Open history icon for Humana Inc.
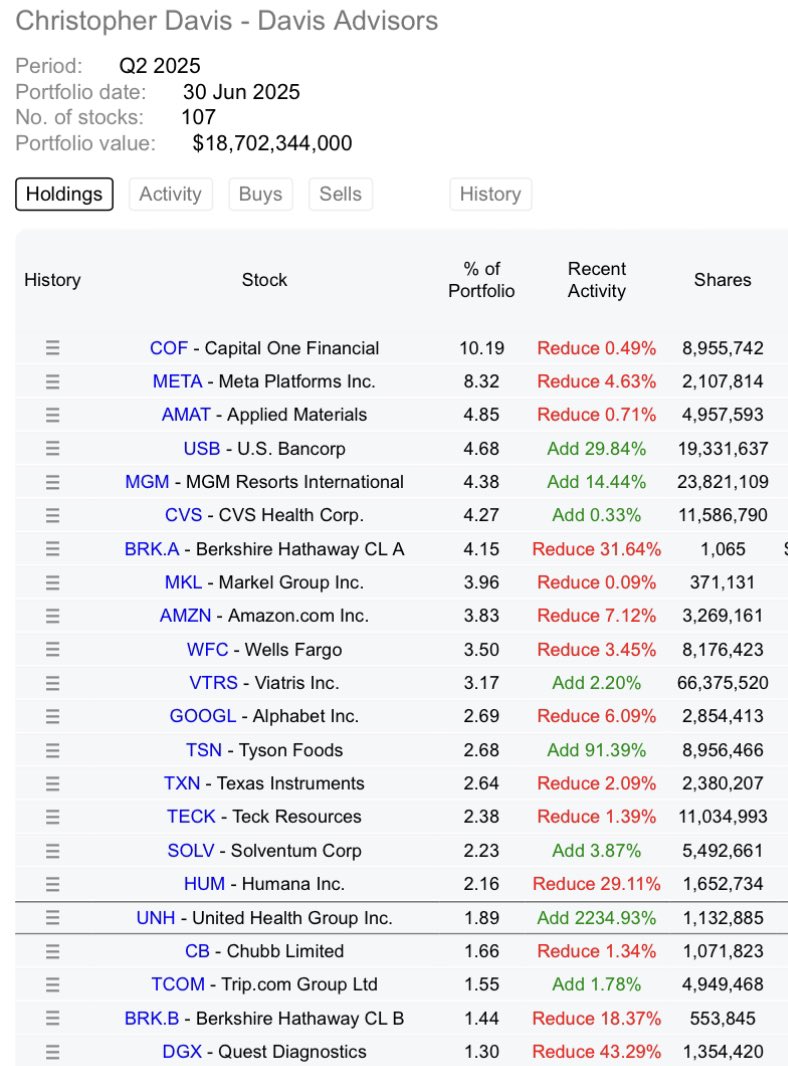The height and width of the screenshot is (1066, 788). (52, 884)
